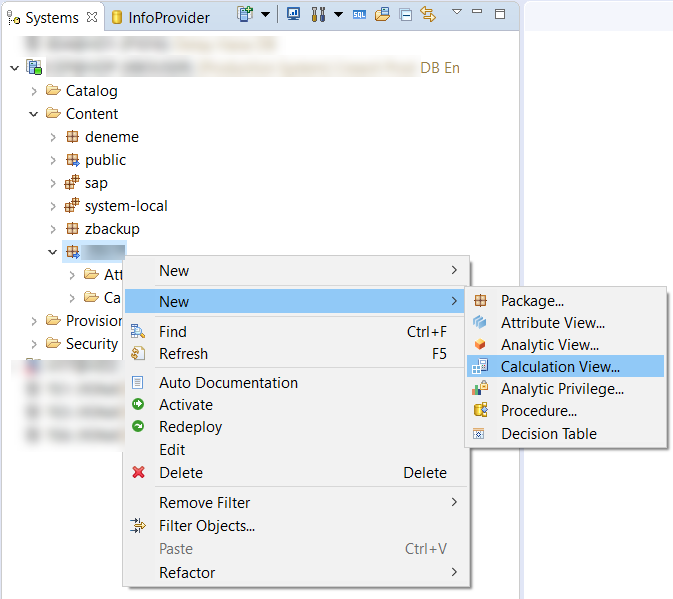Collapse the system node with DB label
This screenshot has height=599, width=673.
coord(15,68)
